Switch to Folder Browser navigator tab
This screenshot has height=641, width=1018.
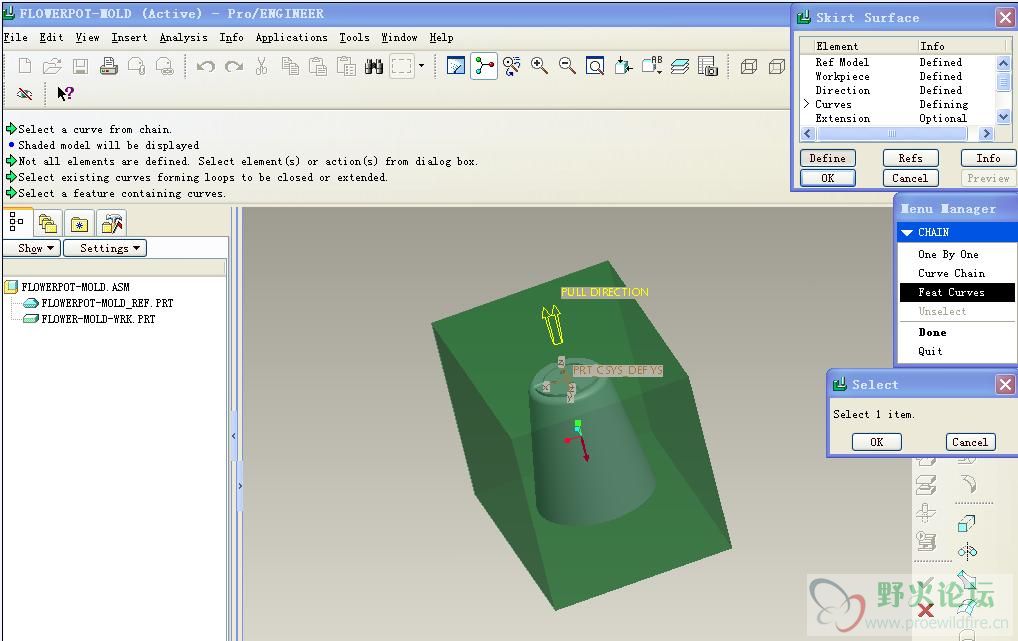pyautogui.click(x=47, y=224)
